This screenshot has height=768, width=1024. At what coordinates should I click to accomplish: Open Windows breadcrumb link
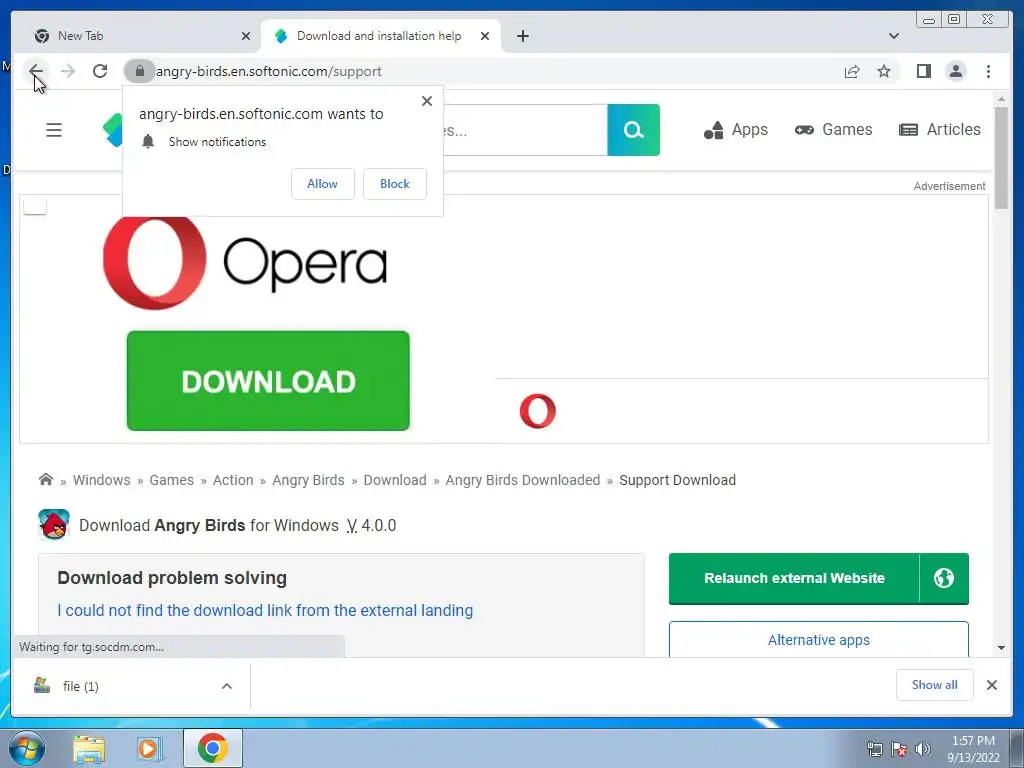101,480
